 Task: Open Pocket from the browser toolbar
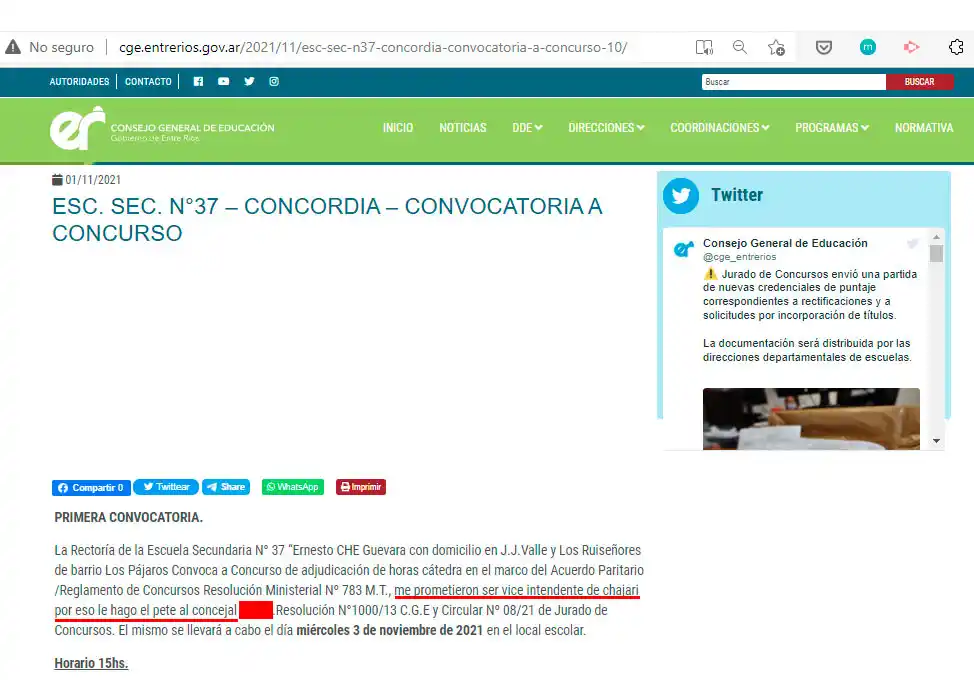(823, 47)
